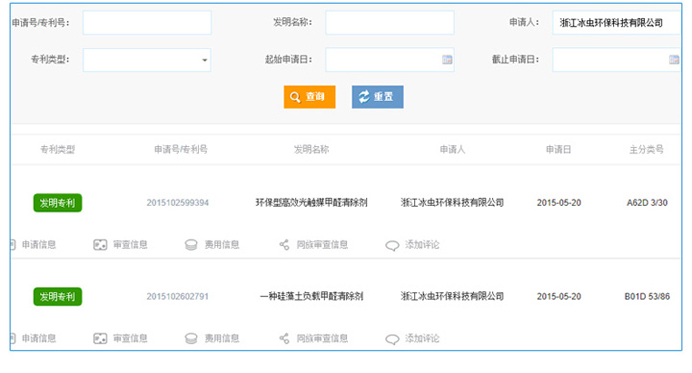
Task: Click 同族审查信息 share icon under patent 2015102602791
Action: 284,339
